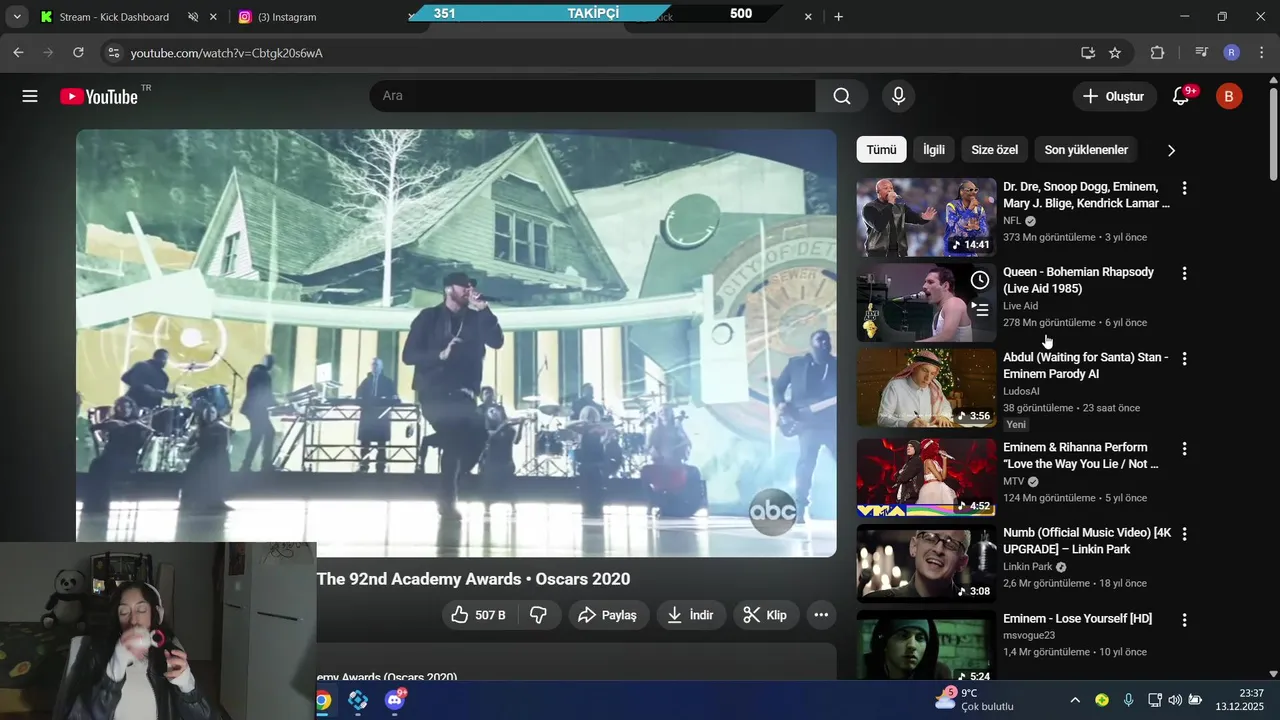The width and height of the screenshot is (1280, 720).
Task: Show more filter chips with right arrow
Action: [1171, 150]
